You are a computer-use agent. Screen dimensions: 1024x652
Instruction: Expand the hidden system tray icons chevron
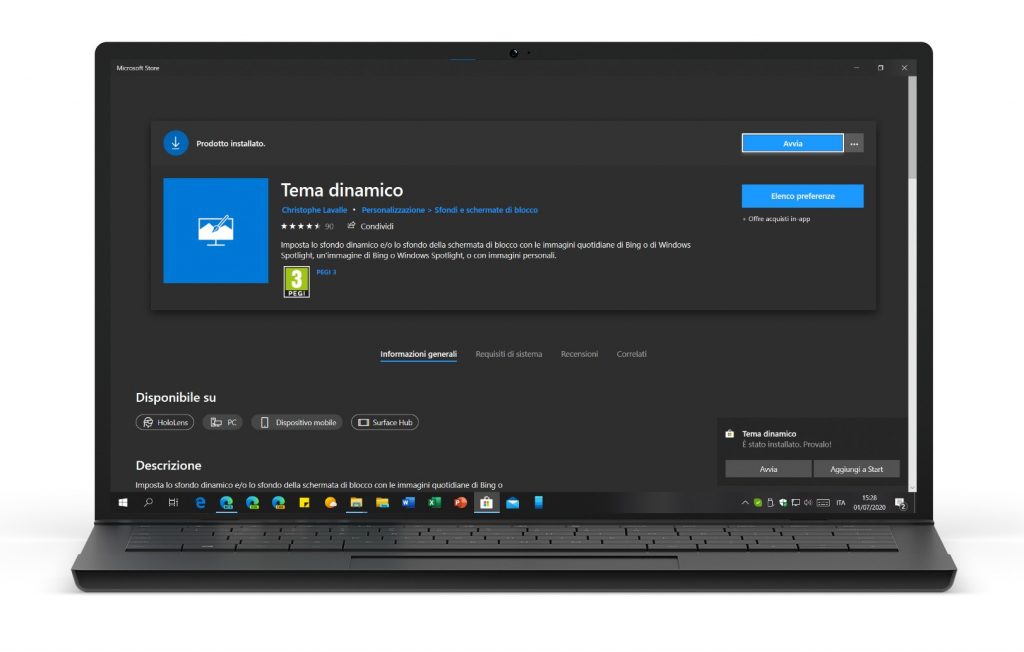(743, 502)
